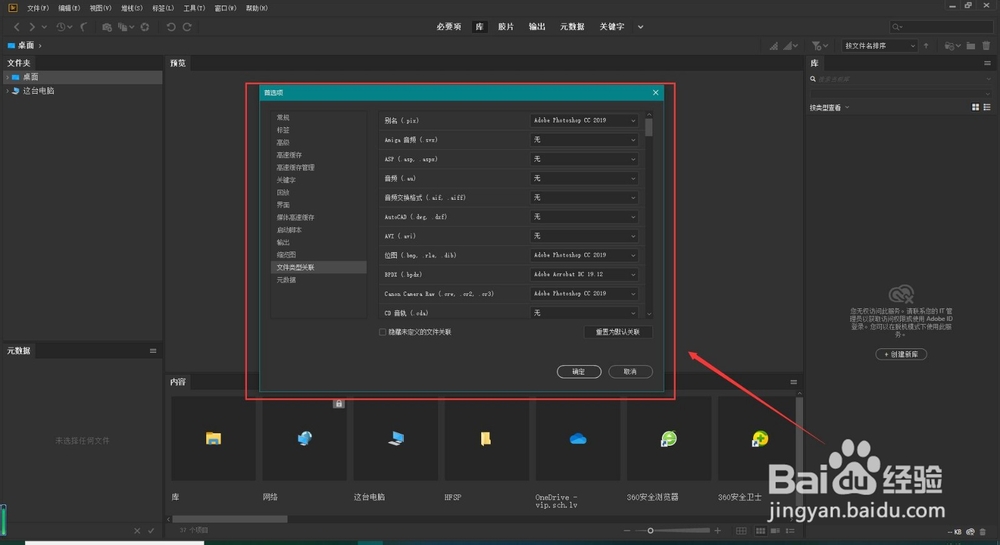Click the 取消 button
The width and height of the screenshot is (1000, 545).
630,372
